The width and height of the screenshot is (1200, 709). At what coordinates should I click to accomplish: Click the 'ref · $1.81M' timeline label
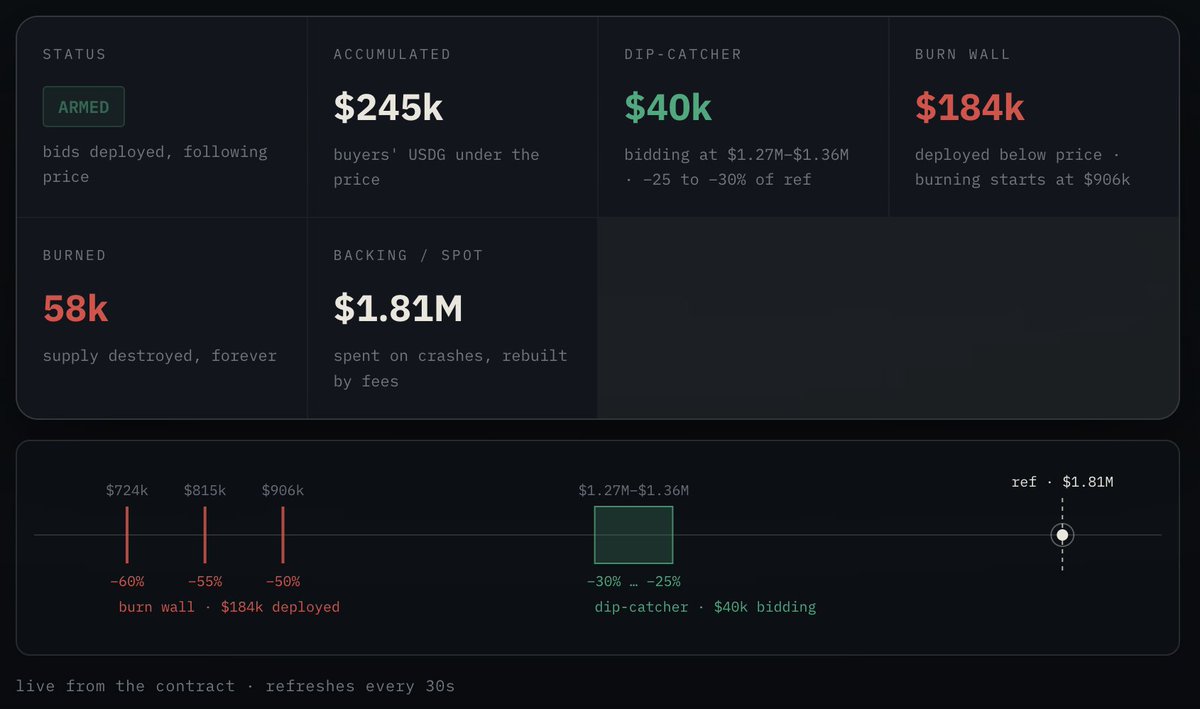(x=1062, y=482)
